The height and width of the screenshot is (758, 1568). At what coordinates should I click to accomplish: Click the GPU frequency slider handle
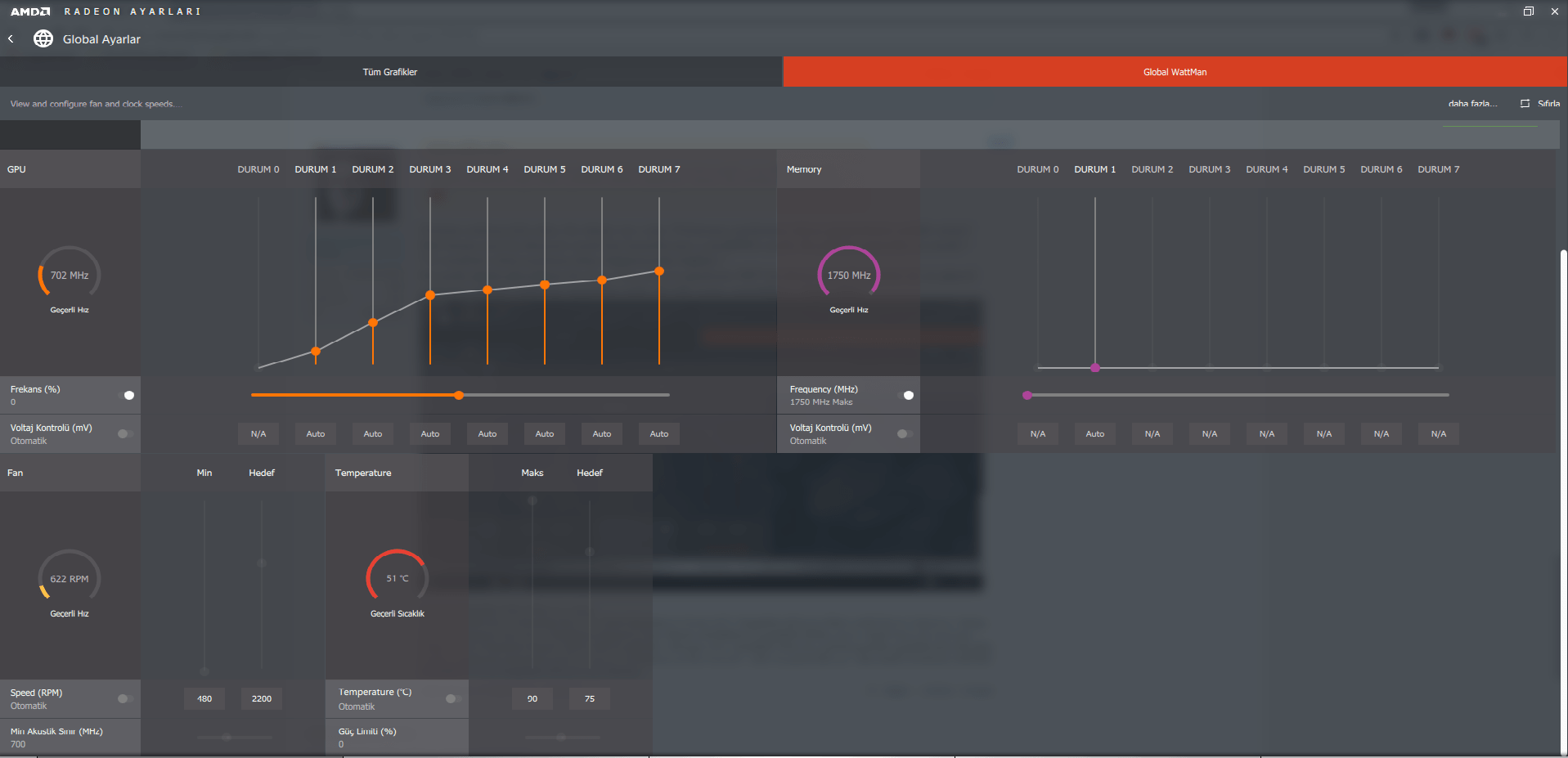pyautogui.click(x=459, y=395)
